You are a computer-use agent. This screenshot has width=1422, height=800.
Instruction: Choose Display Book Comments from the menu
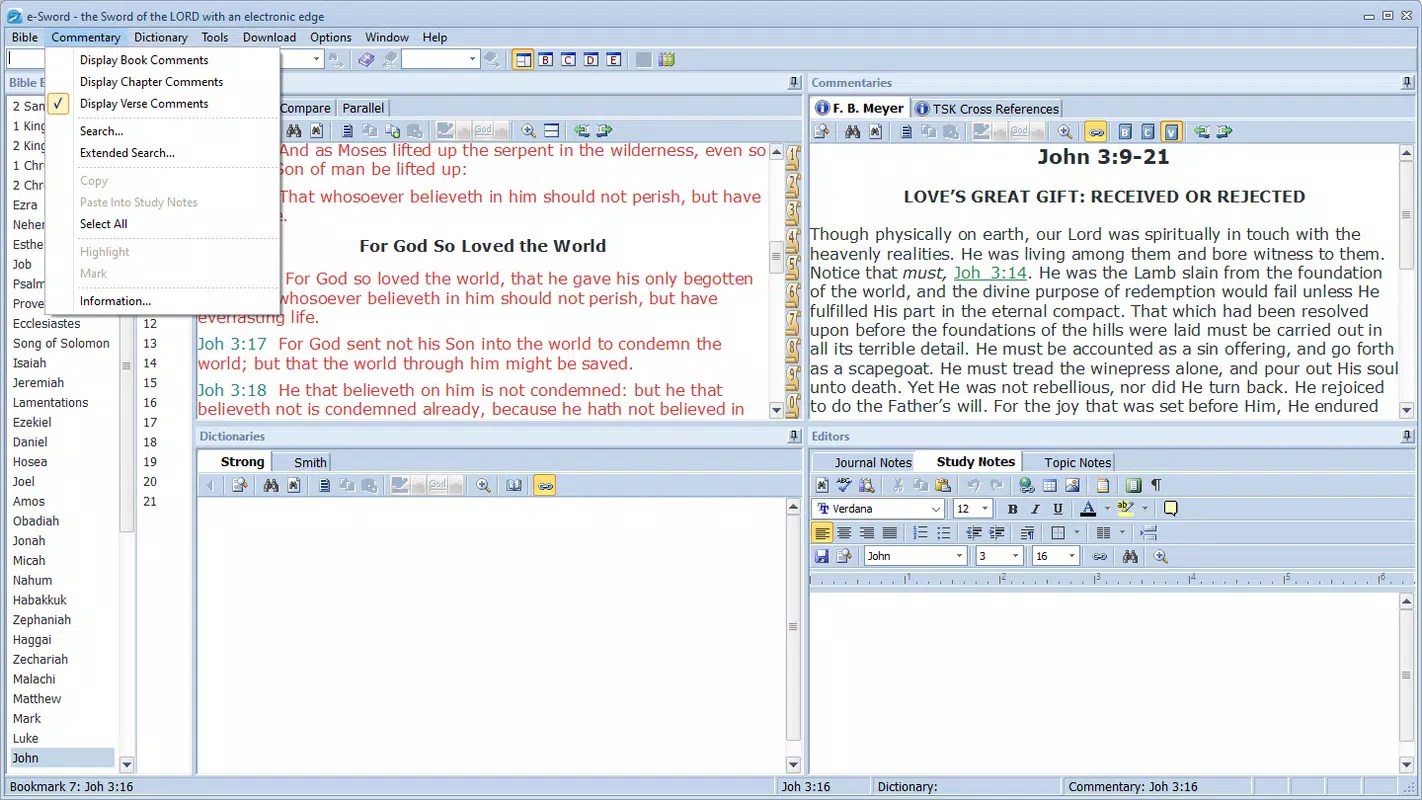(144, 60)
